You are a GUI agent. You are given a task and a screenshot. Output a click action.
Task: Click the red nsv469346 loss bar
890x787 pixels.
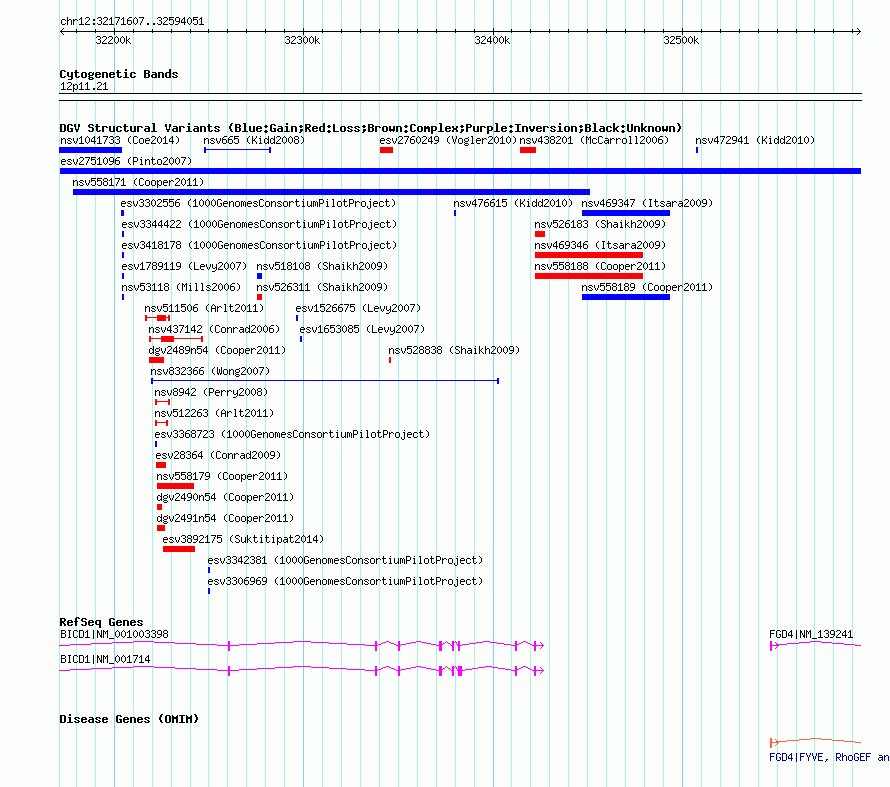point(589,255)
